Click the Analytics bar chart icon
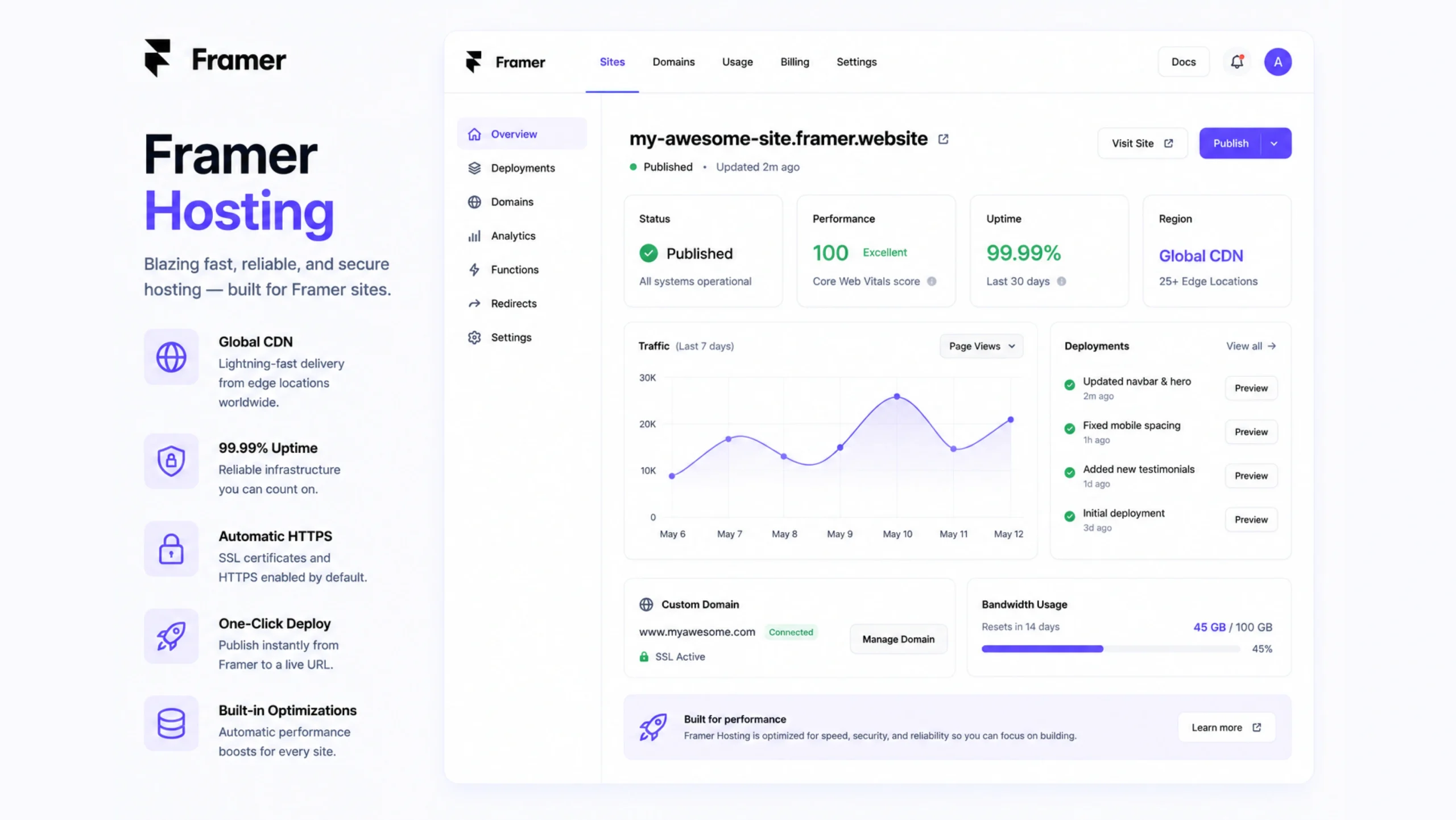This screenshot has height=820, width=1456. pos(474,236)
